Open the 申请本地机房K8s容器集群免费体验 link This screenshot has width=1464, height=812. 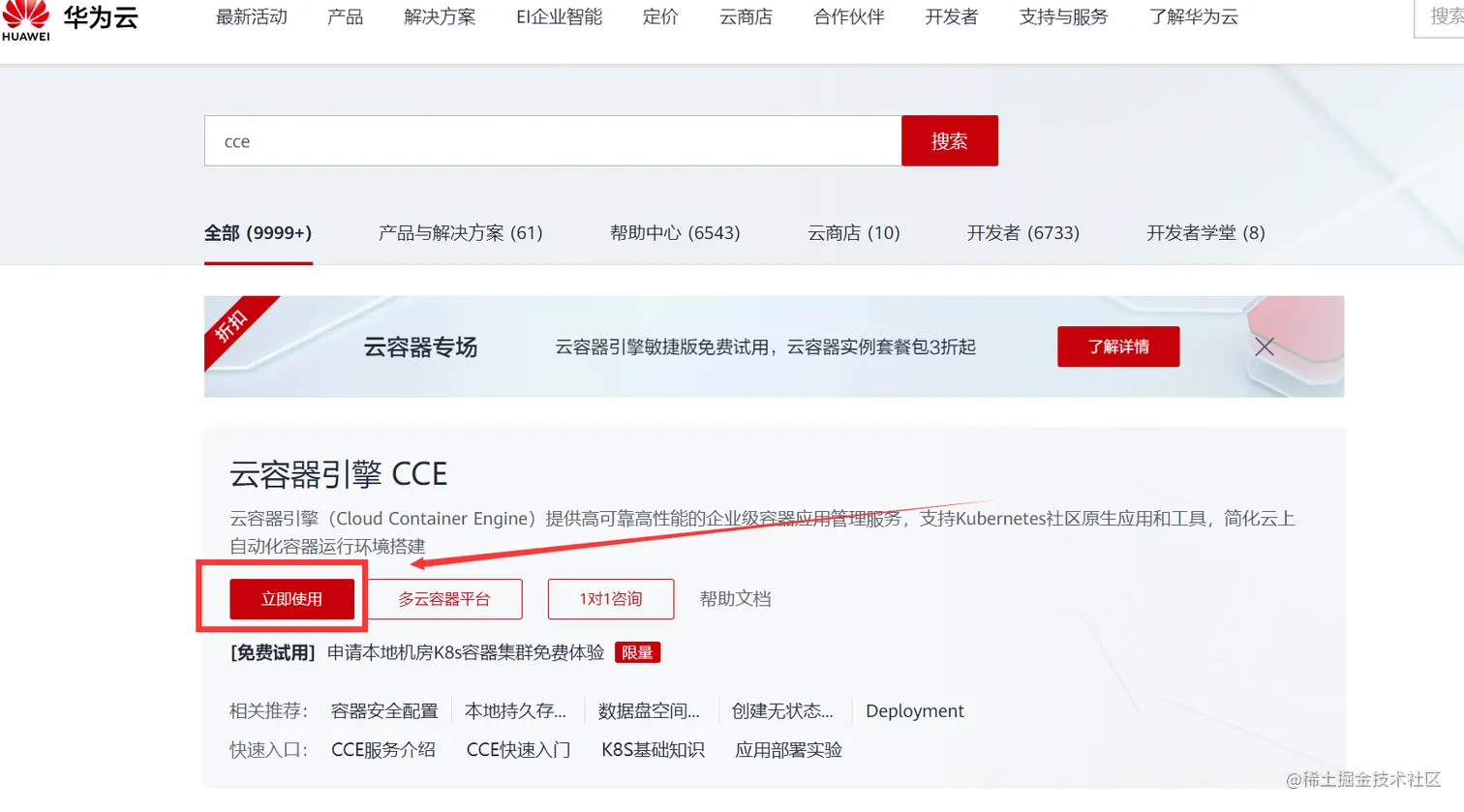click(466, 653)
